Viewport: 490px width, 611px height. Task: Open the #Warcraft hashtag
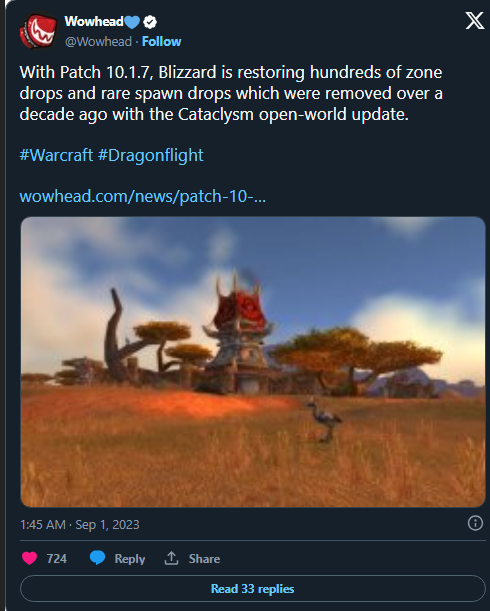pyautogui.click(x=56, y=155)
